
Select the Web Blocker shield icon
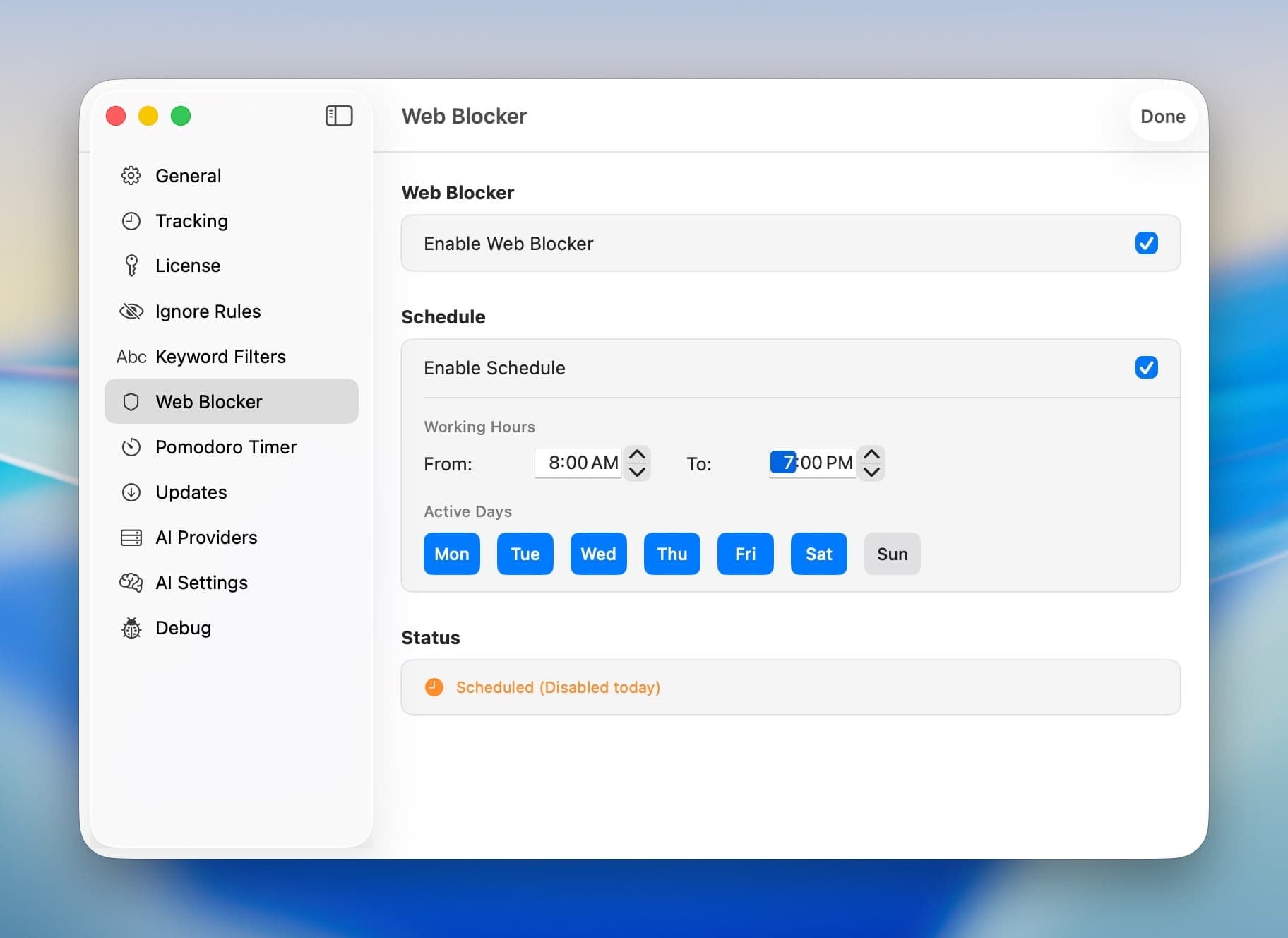[131, 401]
